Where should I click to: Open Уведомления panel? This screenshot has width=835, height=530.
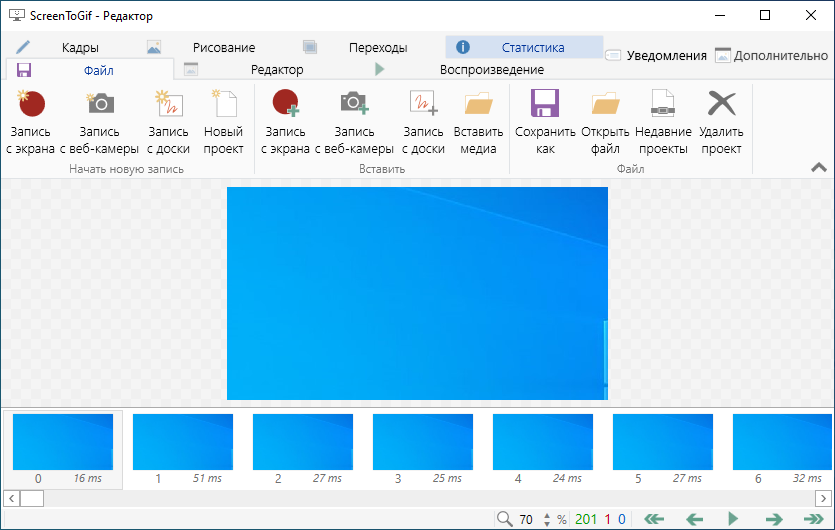656,55
